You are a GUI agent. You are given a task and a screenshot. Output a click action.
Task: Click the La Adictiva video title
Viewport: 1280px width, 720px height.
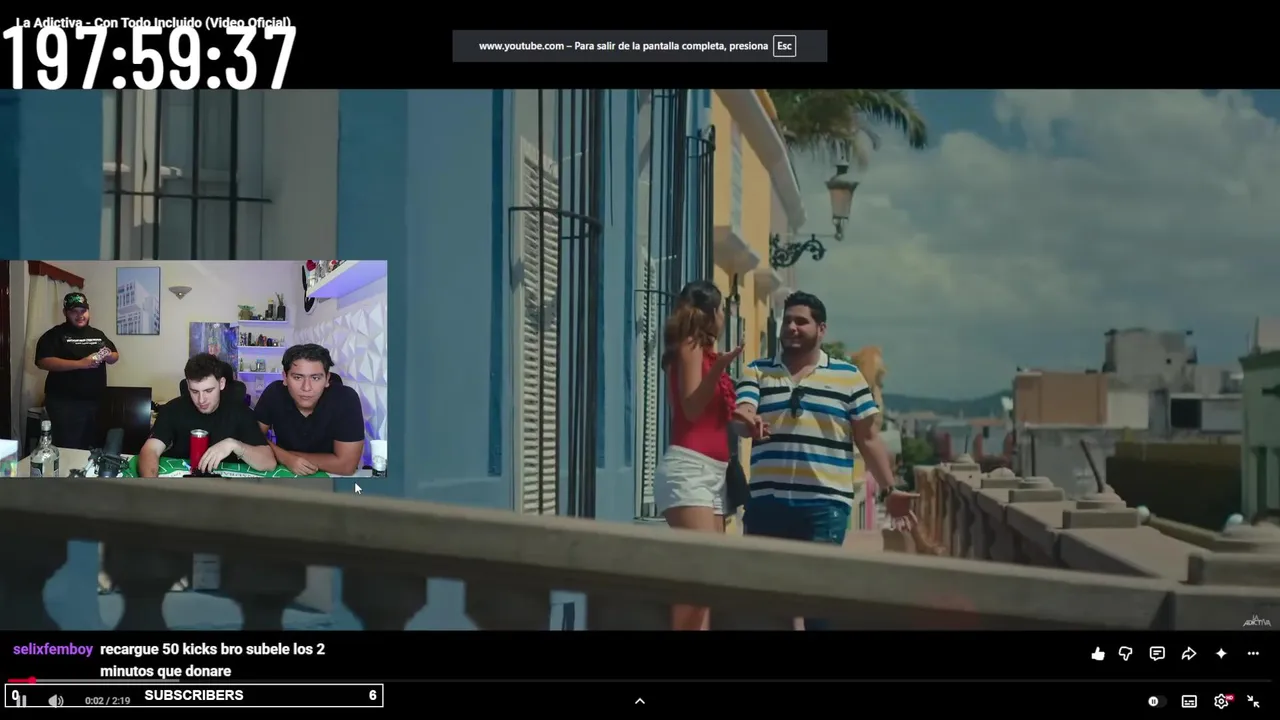[153, 22]
